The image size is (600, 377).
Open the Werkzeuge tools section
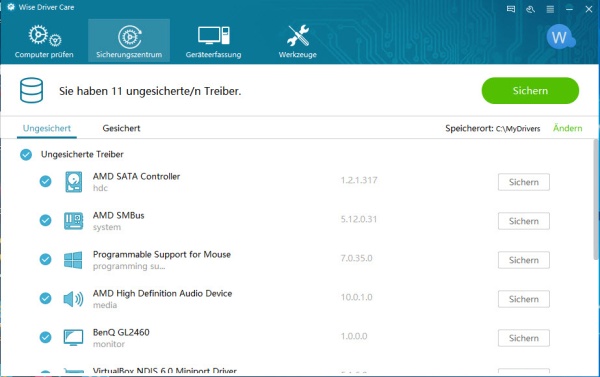(298, 41)
